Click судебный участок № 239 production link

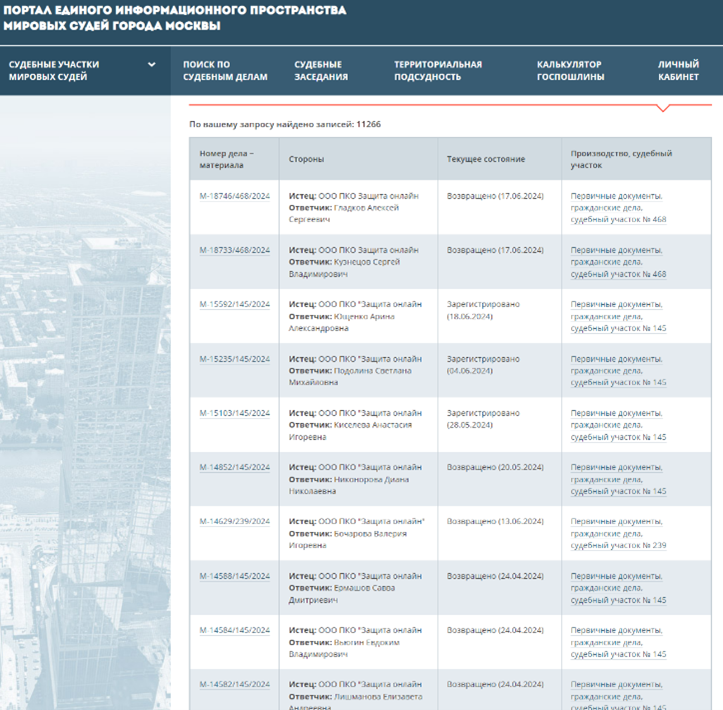618,545
